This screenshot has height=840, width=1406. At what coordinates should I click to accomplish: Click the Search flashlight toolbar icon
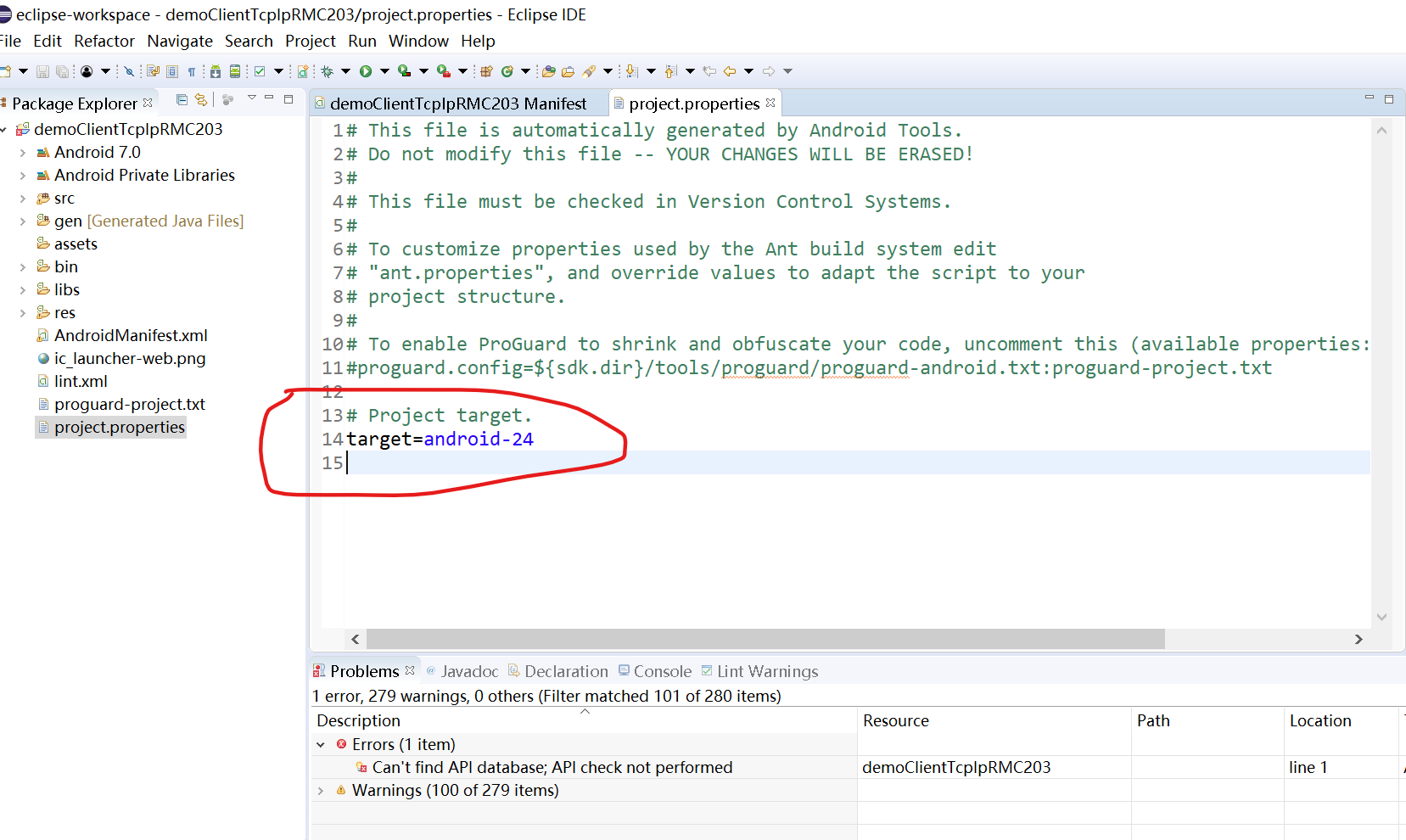coord(589,71)
